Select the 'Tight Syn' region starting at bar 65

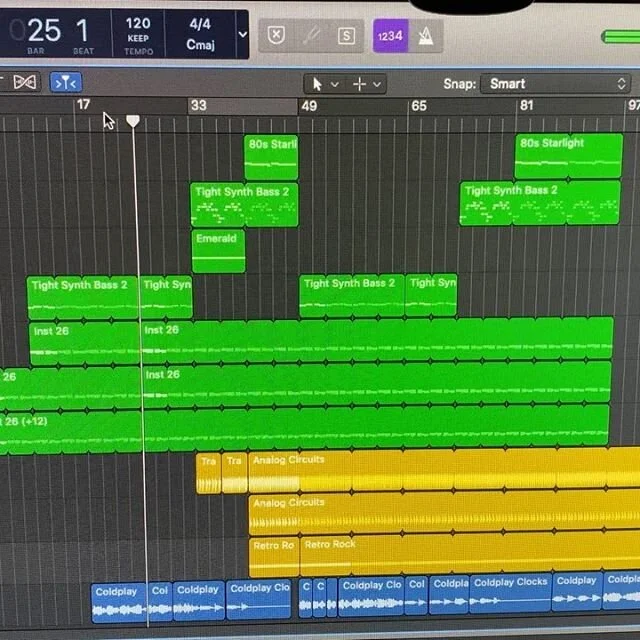coord(431,295)
